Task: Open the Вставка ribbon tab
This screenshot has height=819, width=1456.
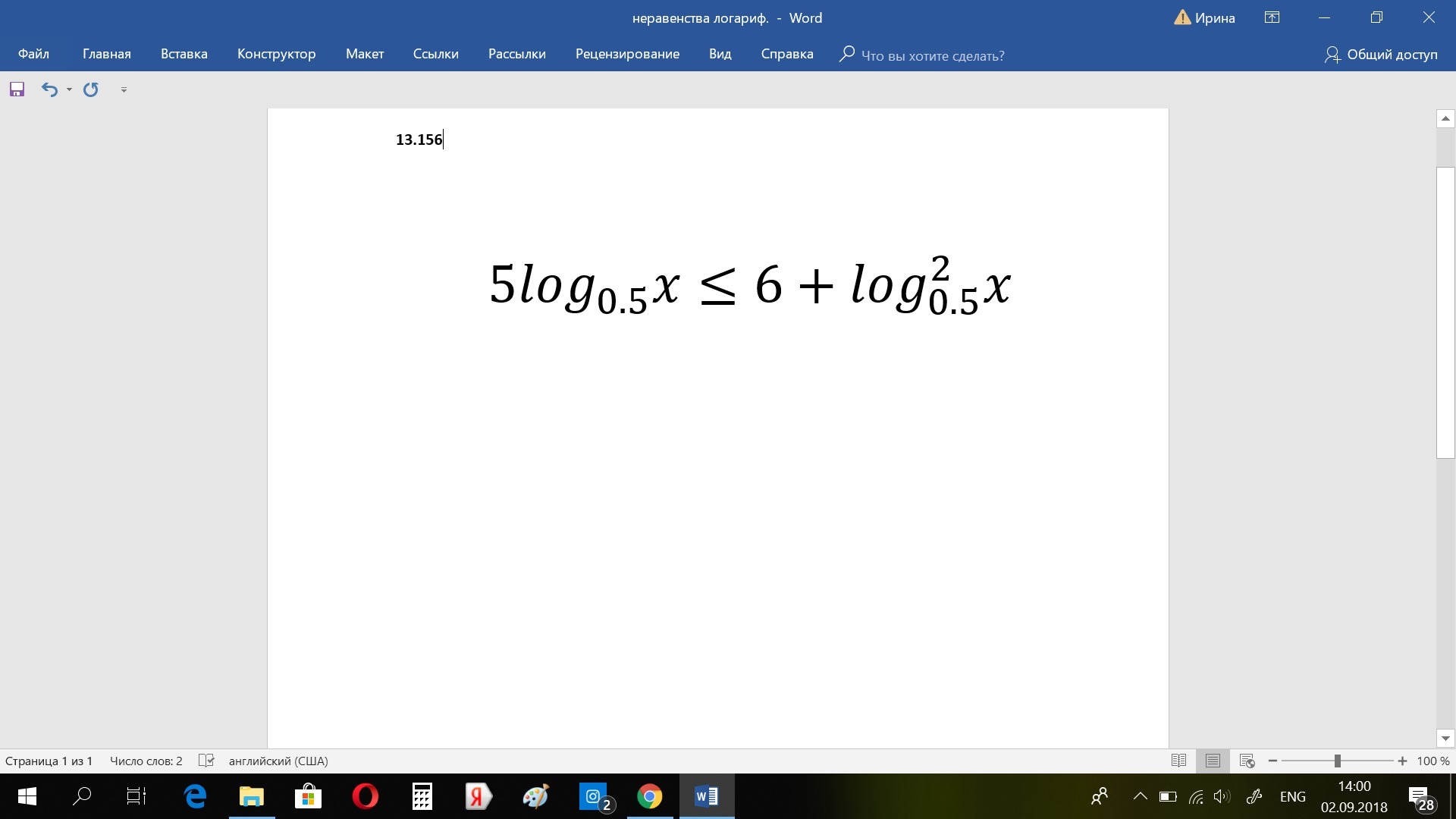Action: coord(184,54)
